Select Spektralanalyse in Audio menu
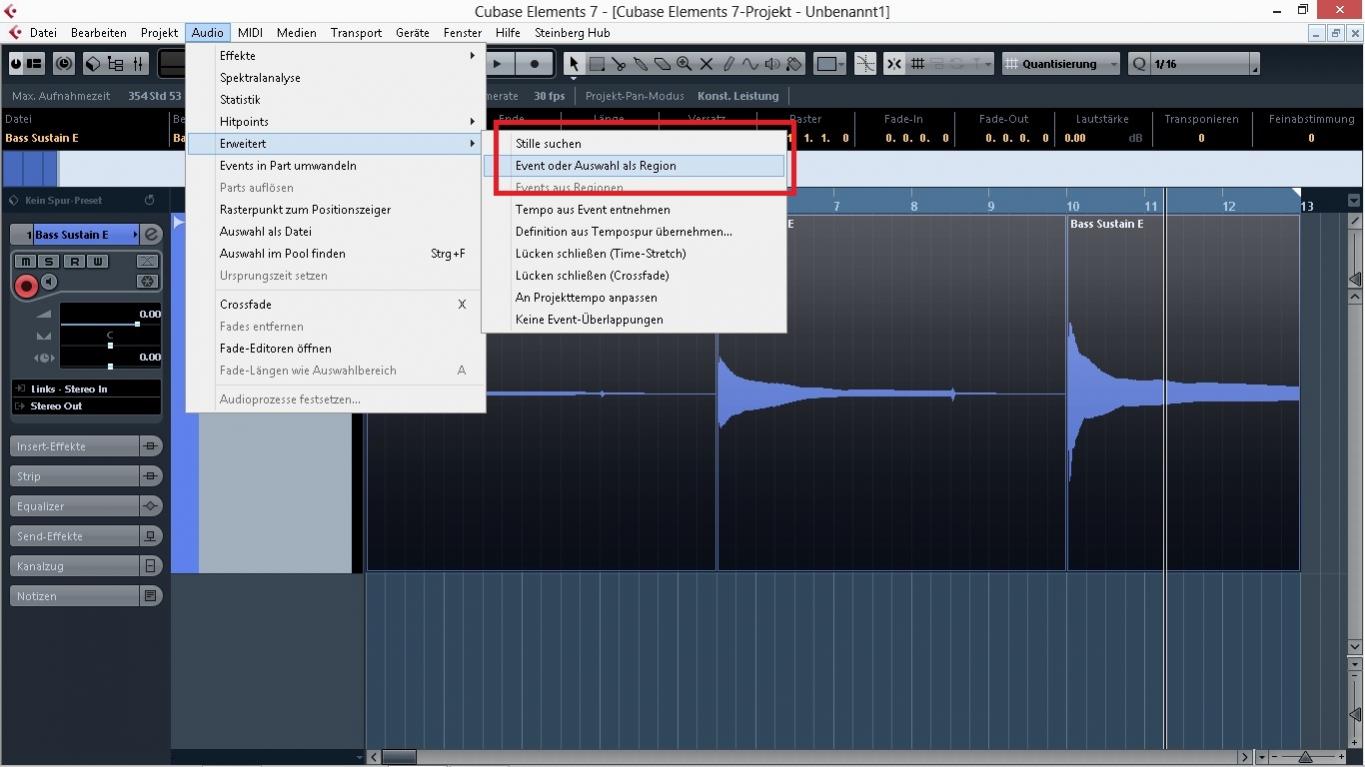 (337, 78)
